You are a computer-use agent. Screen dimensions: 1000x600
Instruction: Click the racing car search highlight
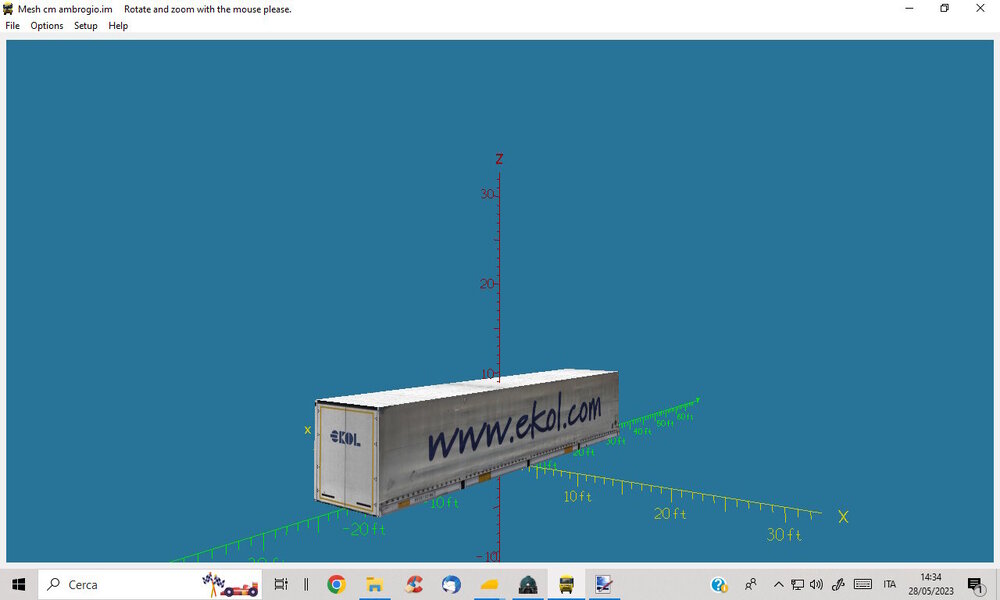[x=230, y=584]
